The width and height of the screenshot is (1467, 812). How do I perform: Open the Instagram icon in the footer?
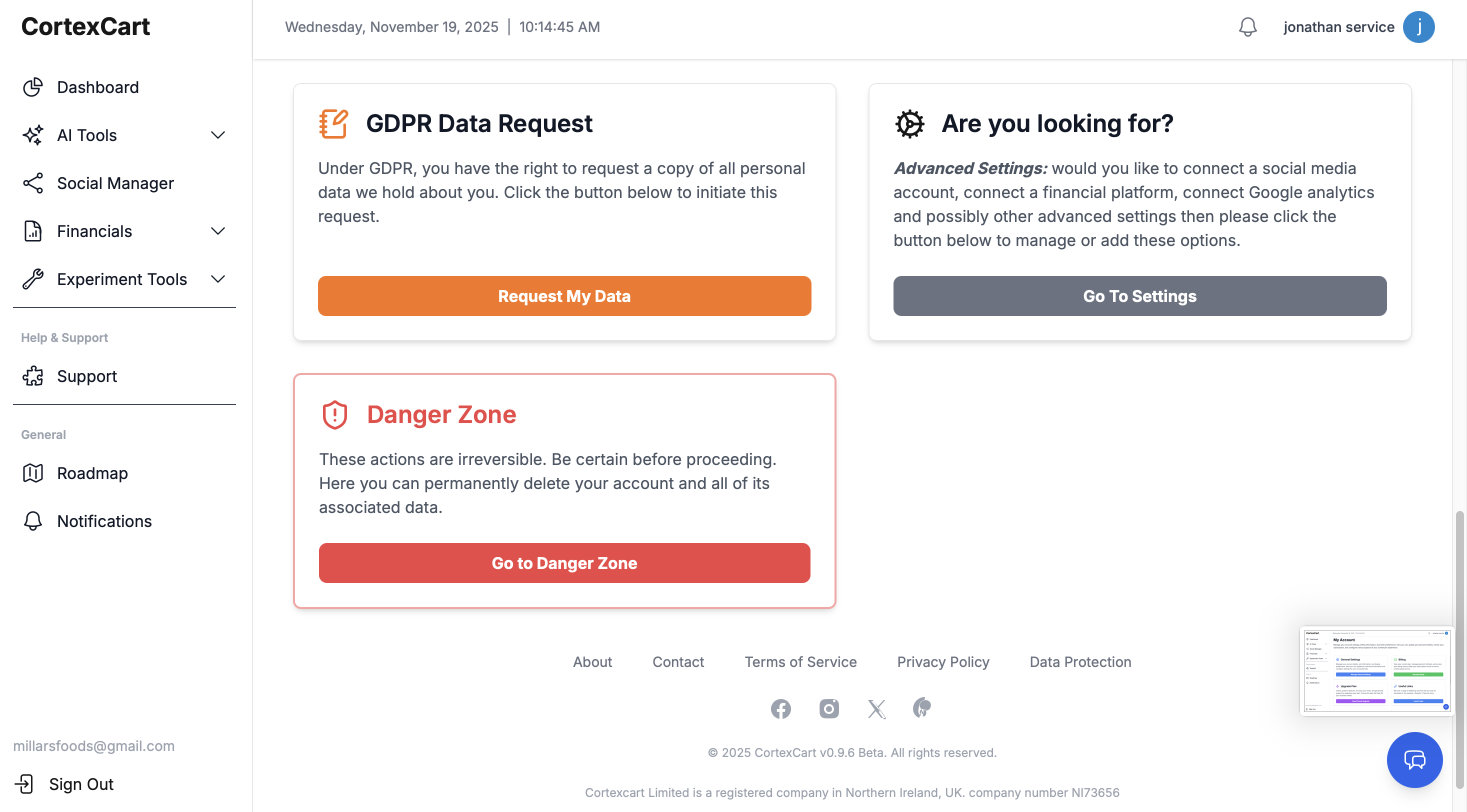(828, 709)
